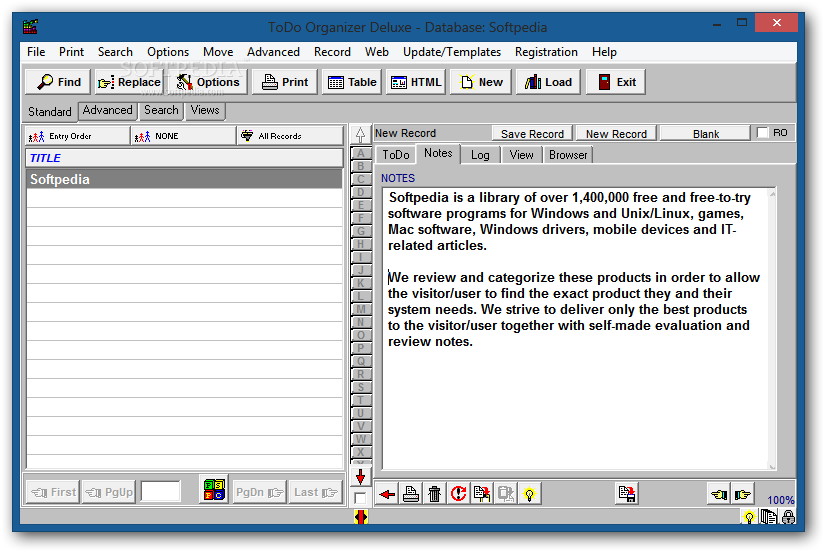
Task: Select the Softpedia record row
Action: point(184,179)
